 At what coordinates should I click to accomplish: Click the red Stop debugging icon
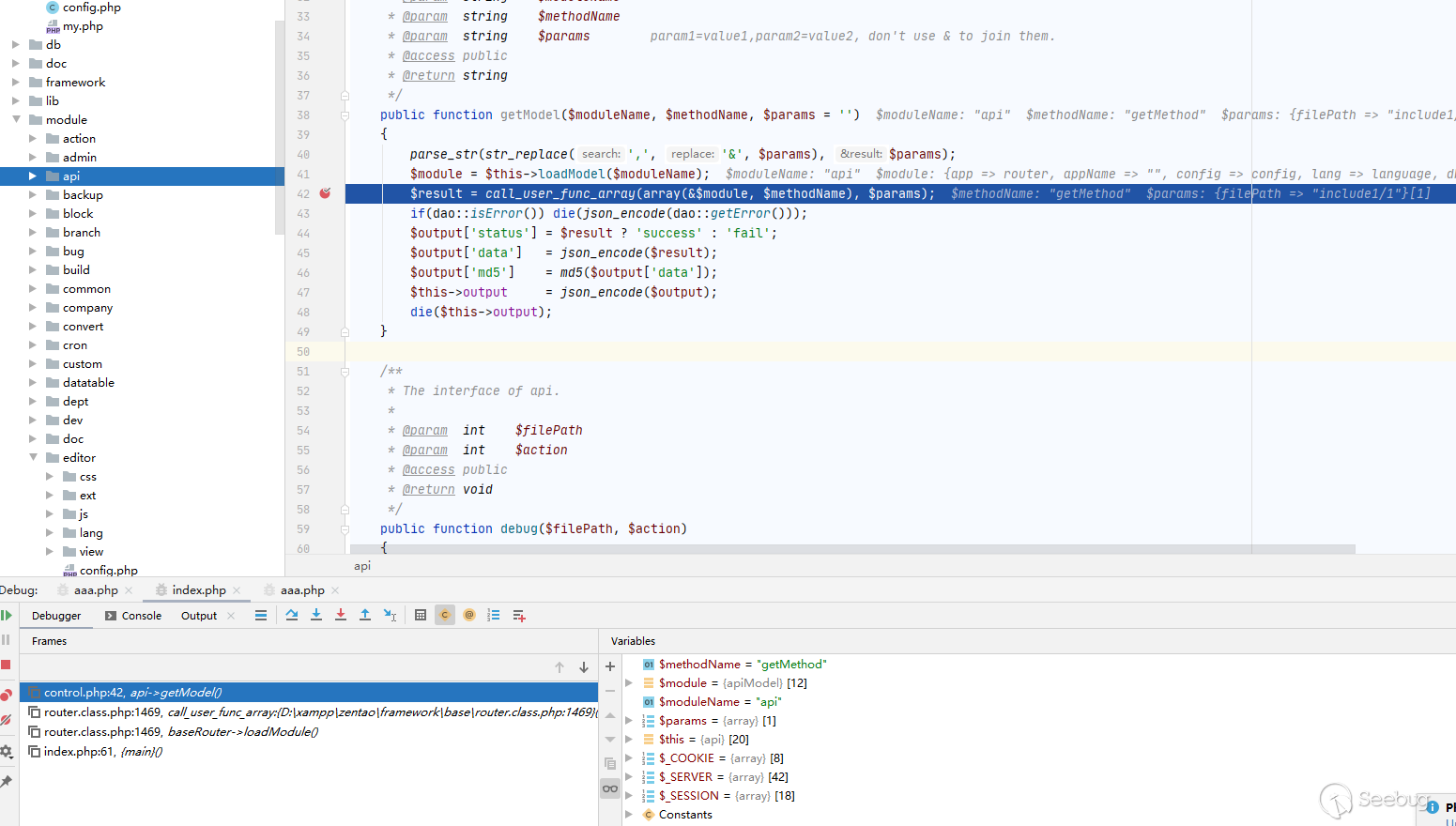[x=6, y=665]
